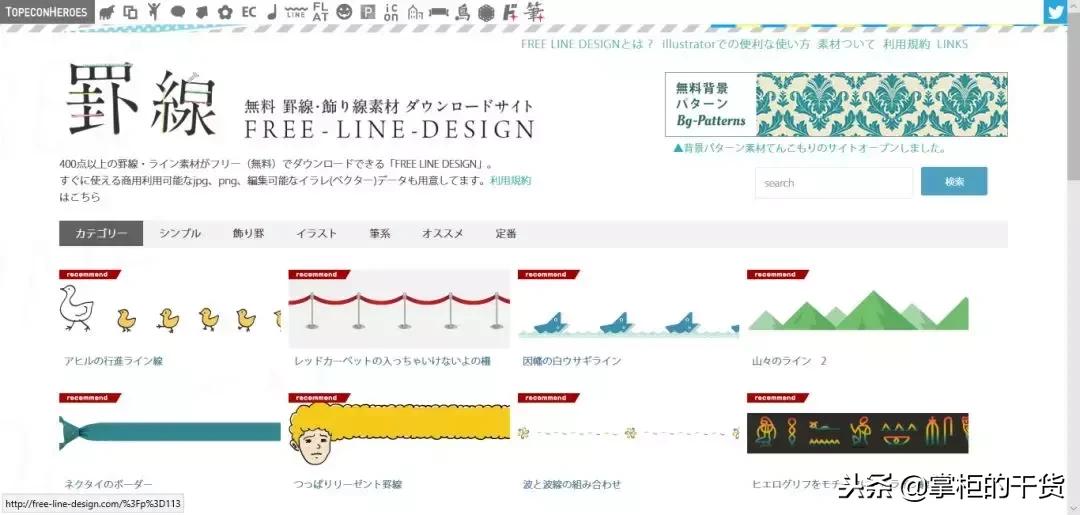This screenshot has height=515, width=1080.
Task: Open the LINKS navigation link
Action: [952, 44]
